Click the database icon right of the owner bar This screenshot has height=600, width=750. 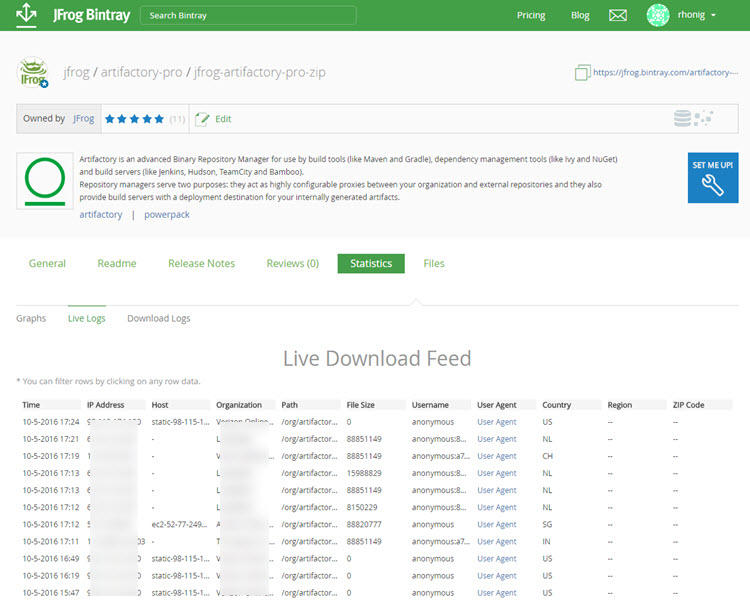pyautogui.click(x=683, y=119)
